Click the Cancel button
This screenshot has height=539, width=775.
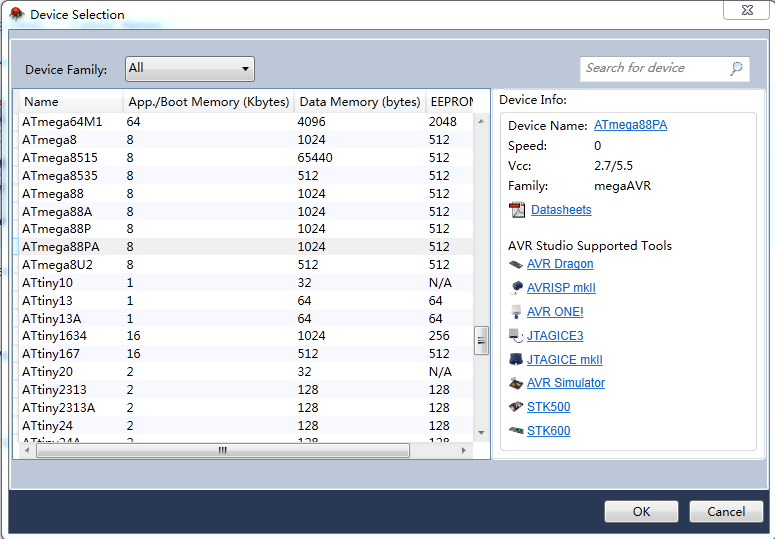click(726, 511)
